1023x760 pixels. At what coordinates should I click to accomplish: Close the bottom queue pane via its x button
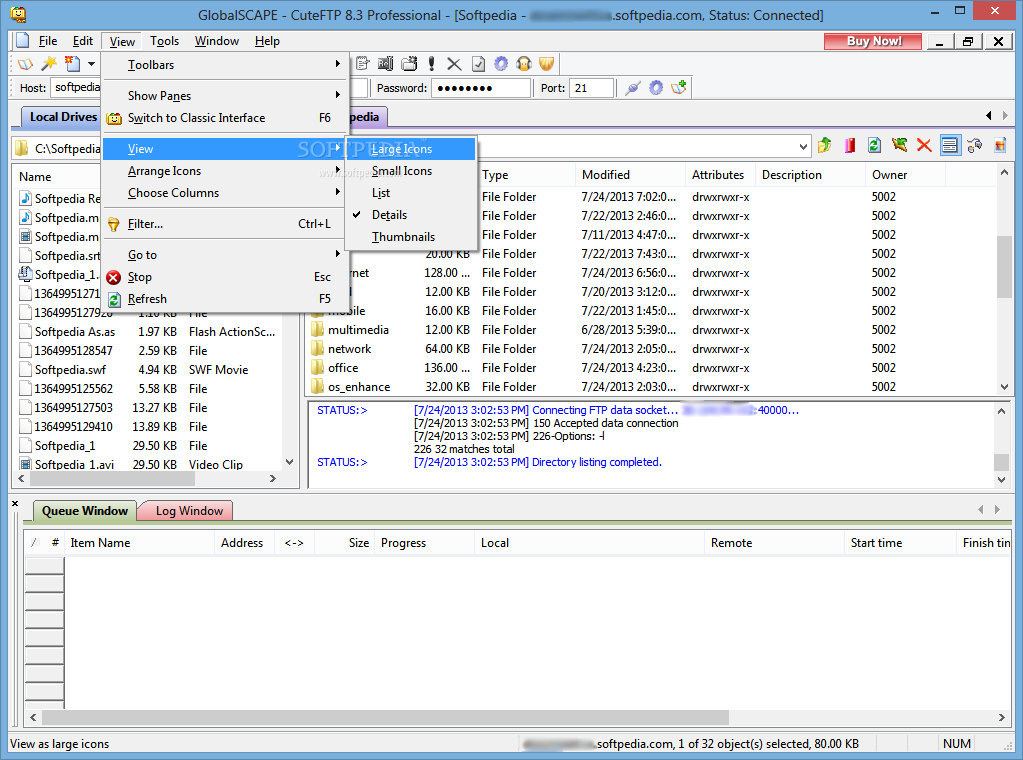click(15, 504)
